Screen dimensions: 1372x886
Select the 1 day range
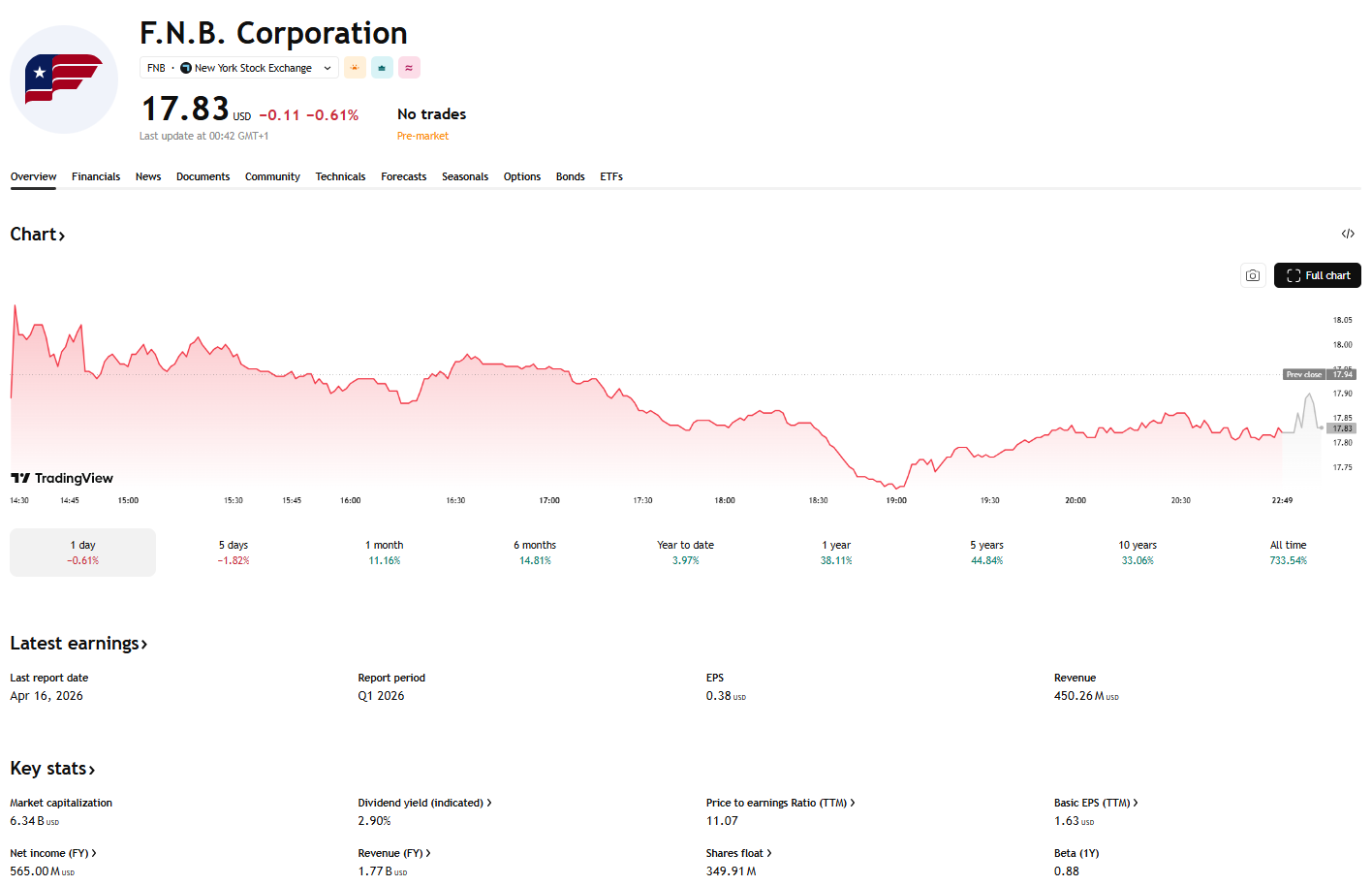pos(82,553)
